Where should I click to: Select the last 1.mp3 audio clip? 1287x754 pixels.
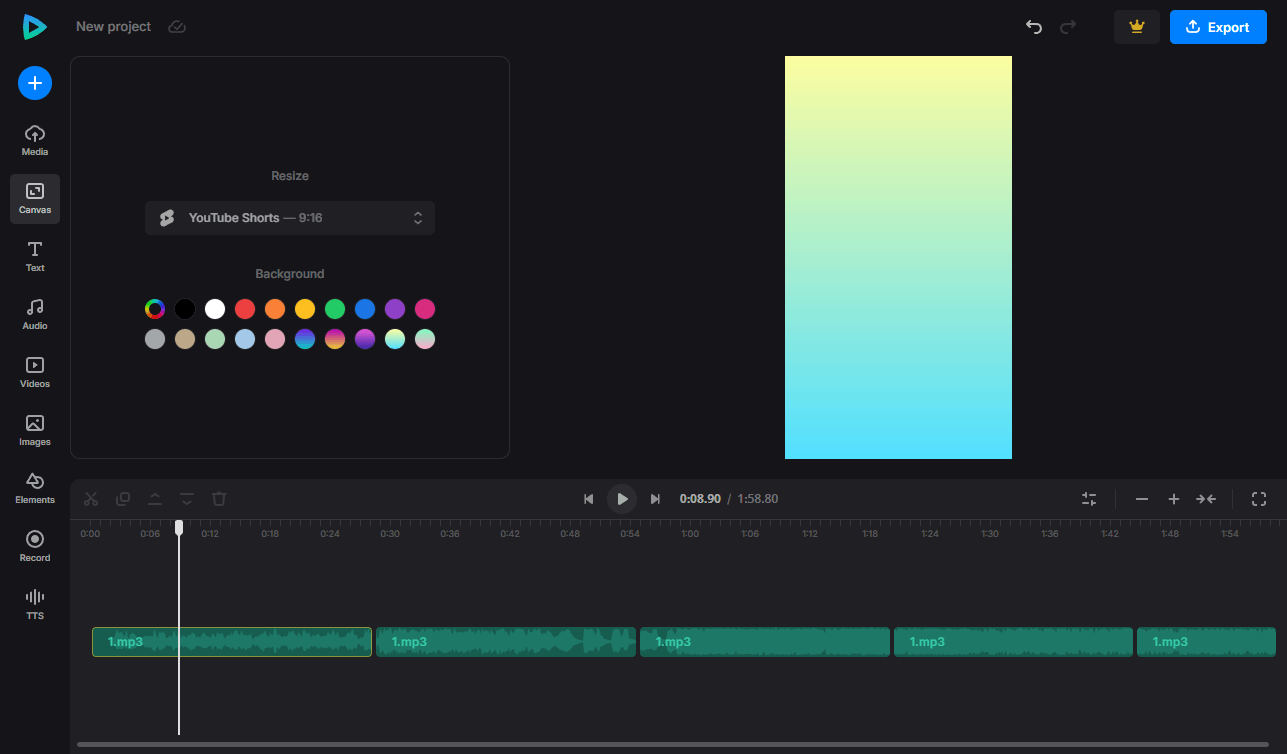click(x=1206, y=642)
